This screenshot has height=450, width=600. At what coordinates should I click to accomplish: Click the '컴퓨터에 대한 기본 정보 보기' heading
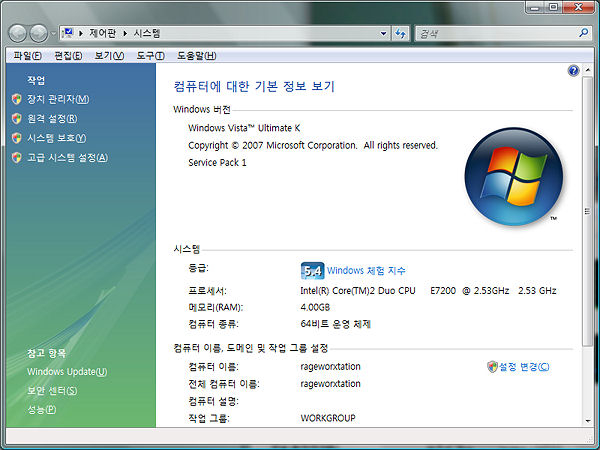tap(254, 86)
